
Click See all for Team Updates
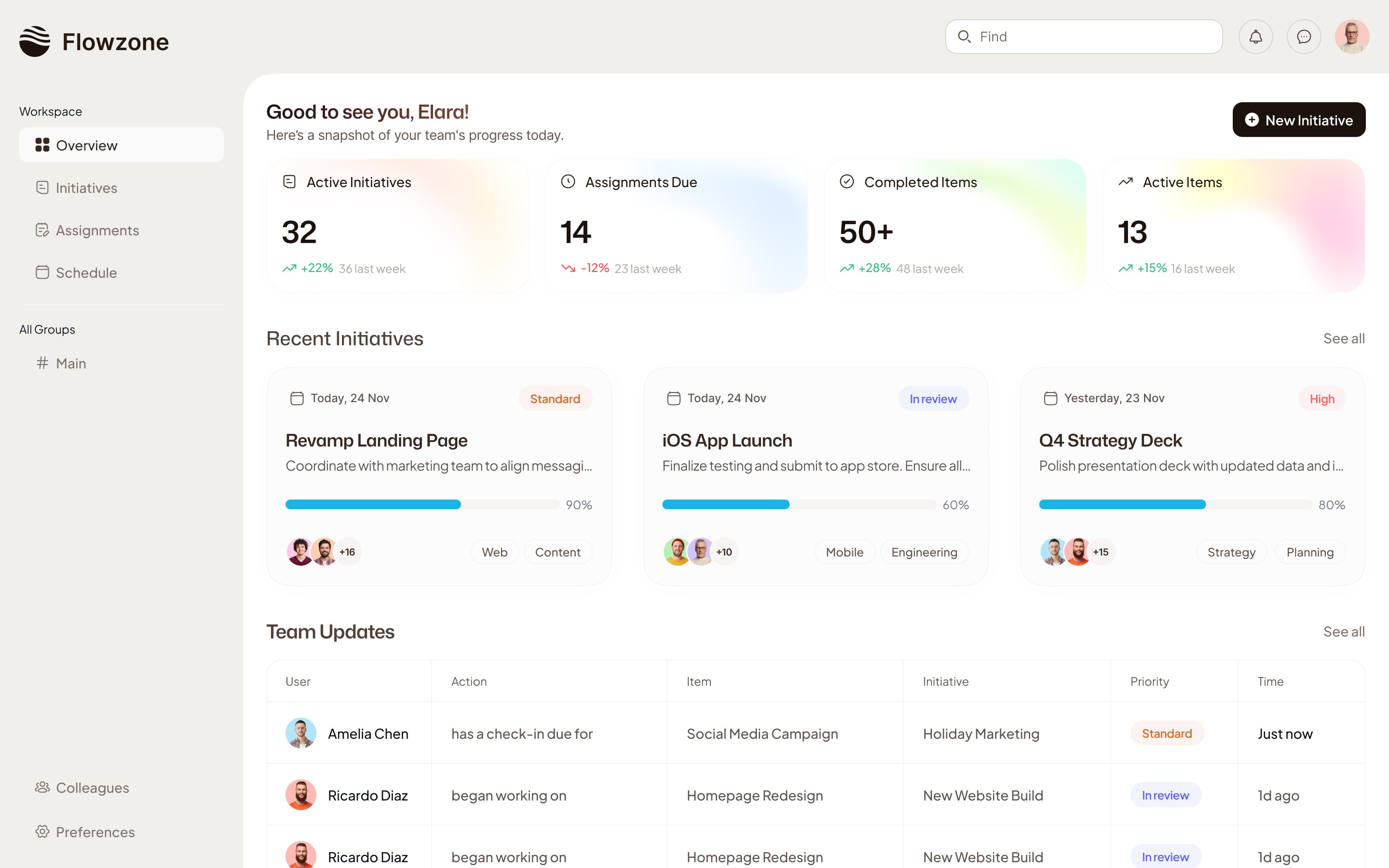click(x=1344, y=632)
